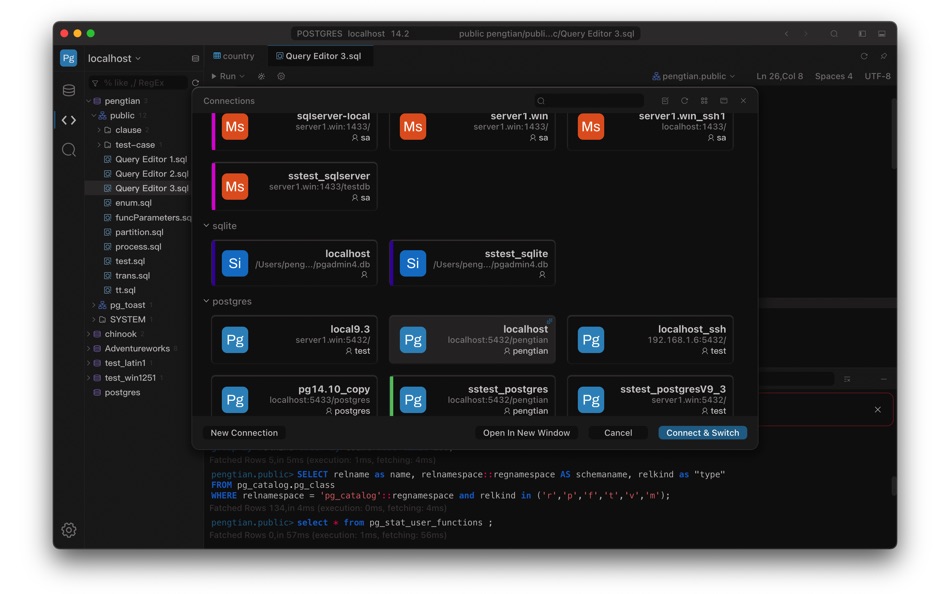Select the sstest_postgresV9_3 connection card
Image resolution: width=950 pixels, height=594 pixels.
650,396
